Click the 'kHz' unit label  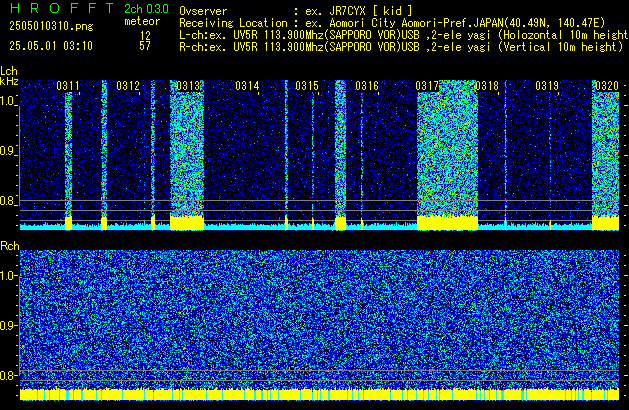click(9, 81)
